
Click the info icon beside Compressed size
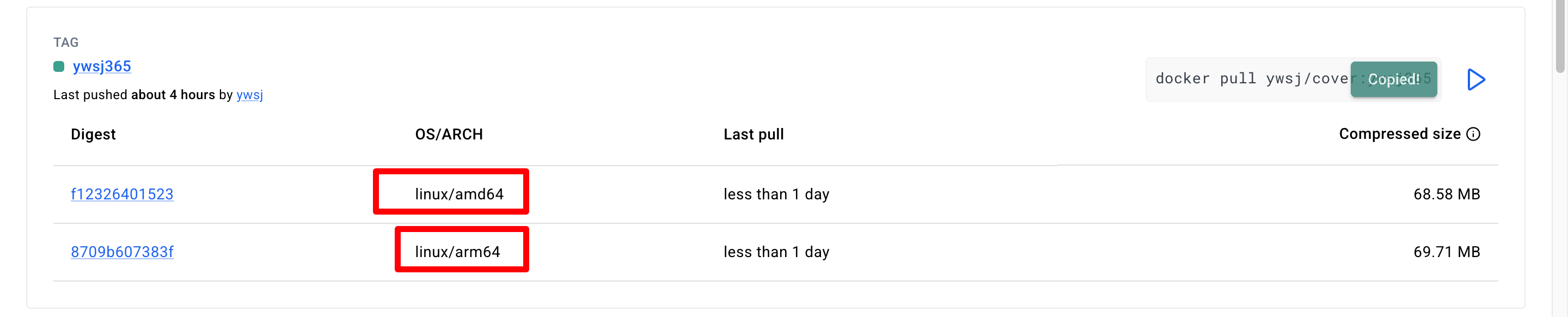click(x=1473, y=135)
